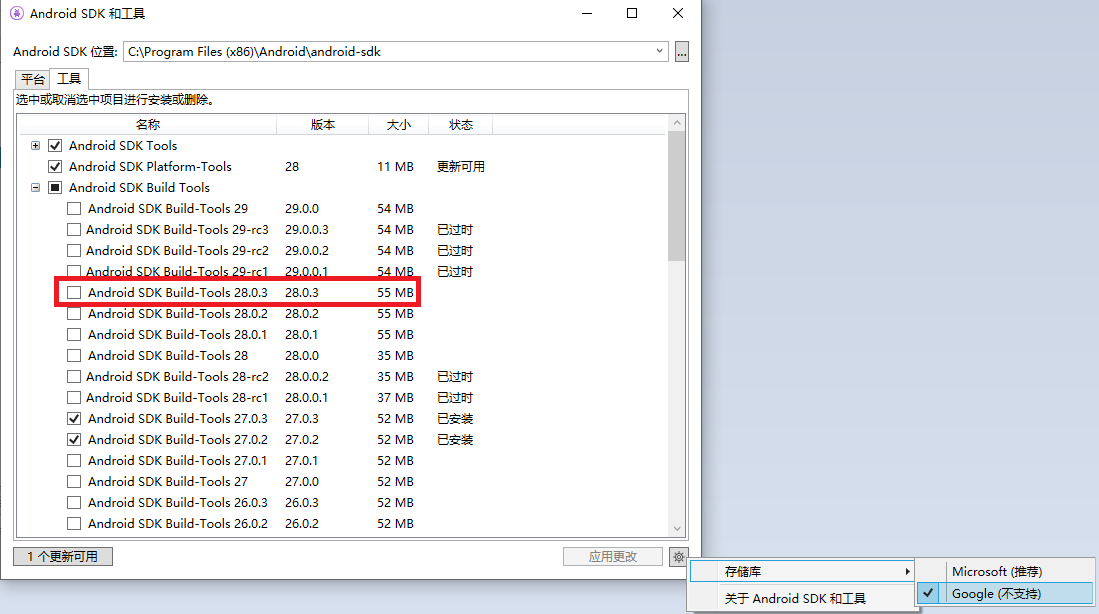Check Build-Tools 28-rc1 checkbox

74,398
